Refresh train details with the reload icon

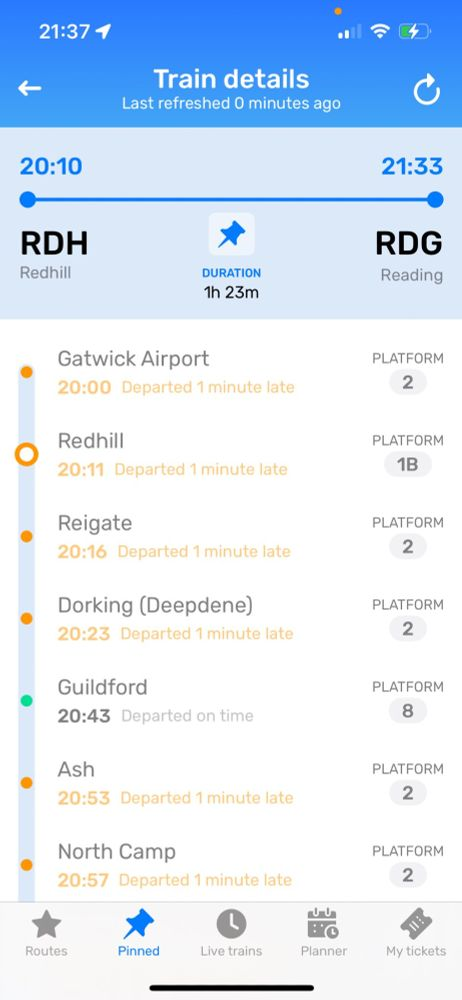426,90
